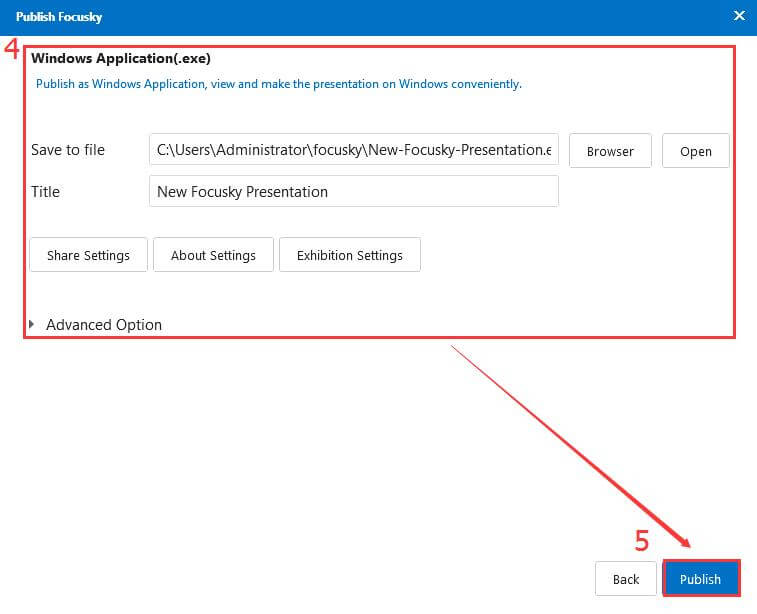
Task: Open About Settings
Action: 213,255
